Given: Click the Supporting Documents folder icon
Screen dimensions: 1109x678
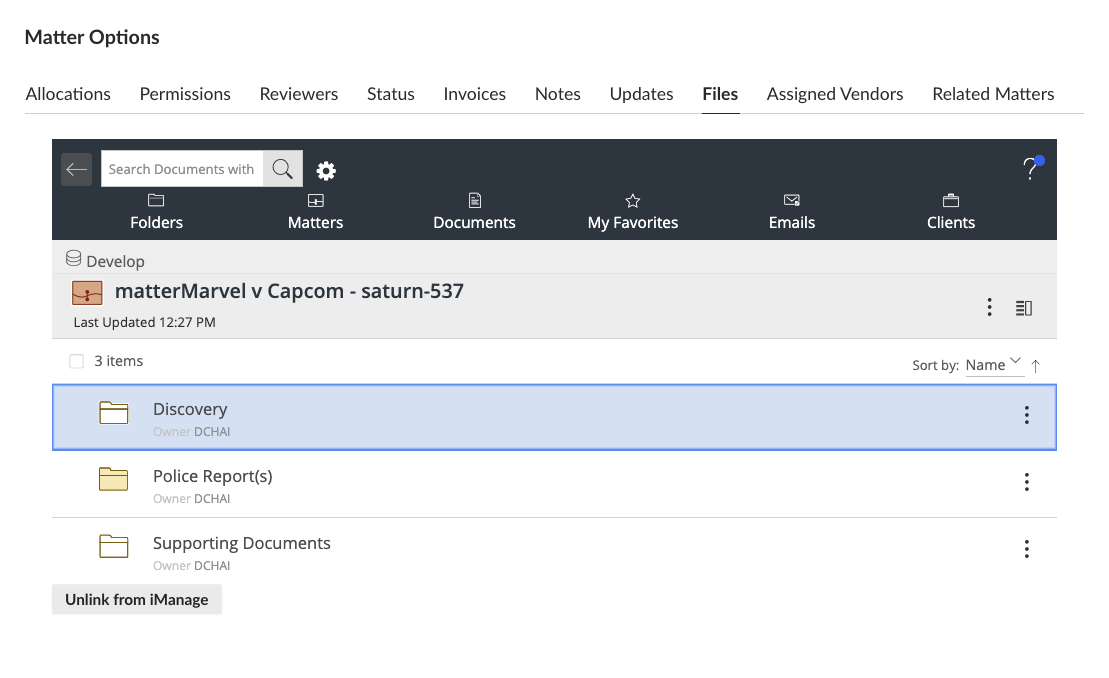Looking at the screenshot, I should (114, 547).
